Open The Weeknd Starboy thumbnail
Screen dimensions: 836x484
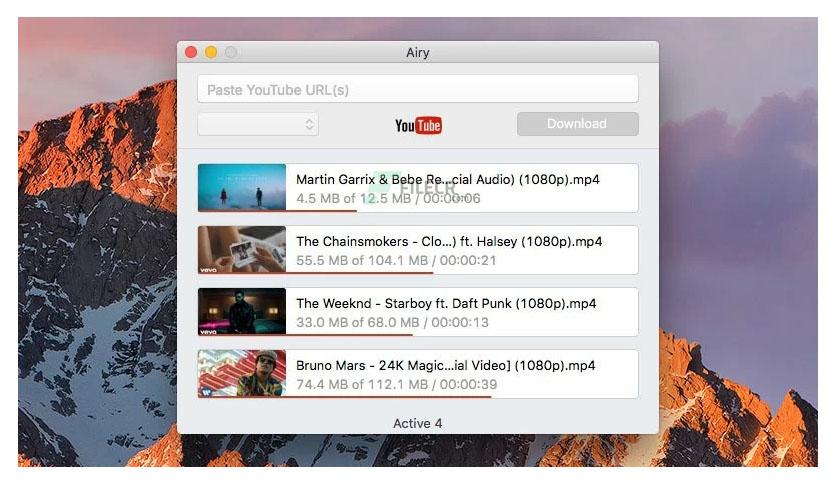(x=242, y=311)
